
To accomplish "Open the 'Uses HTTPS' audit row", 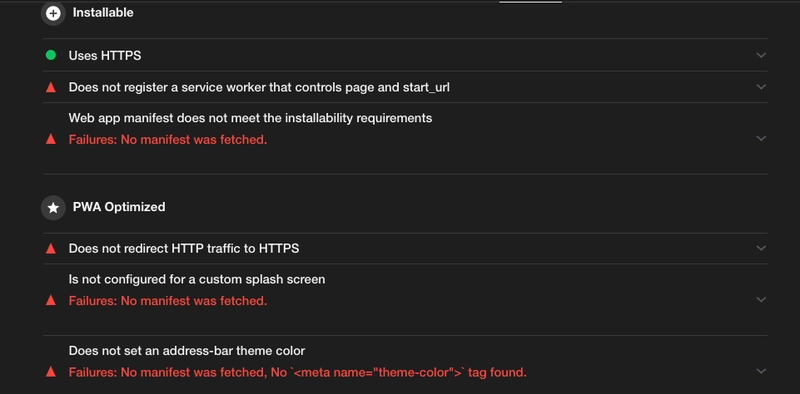I will 405,55.
